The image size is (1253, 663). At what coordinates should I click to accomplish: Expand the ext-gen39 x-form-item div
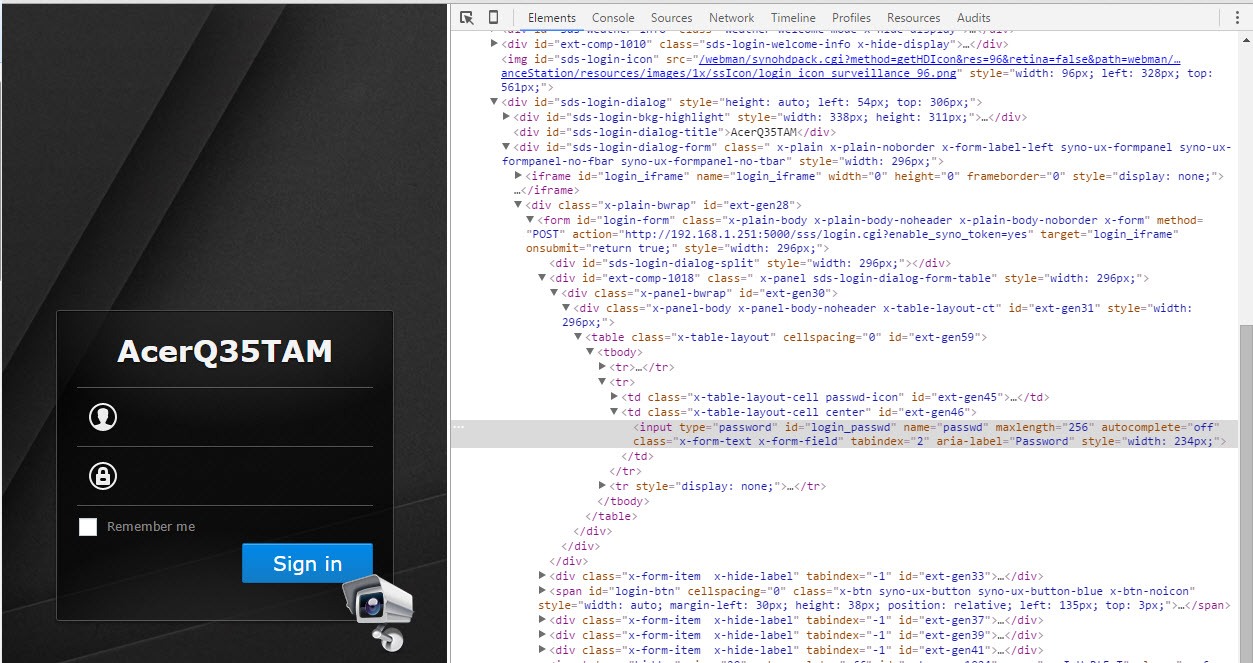pyautogui.click(x=542, y=635)
